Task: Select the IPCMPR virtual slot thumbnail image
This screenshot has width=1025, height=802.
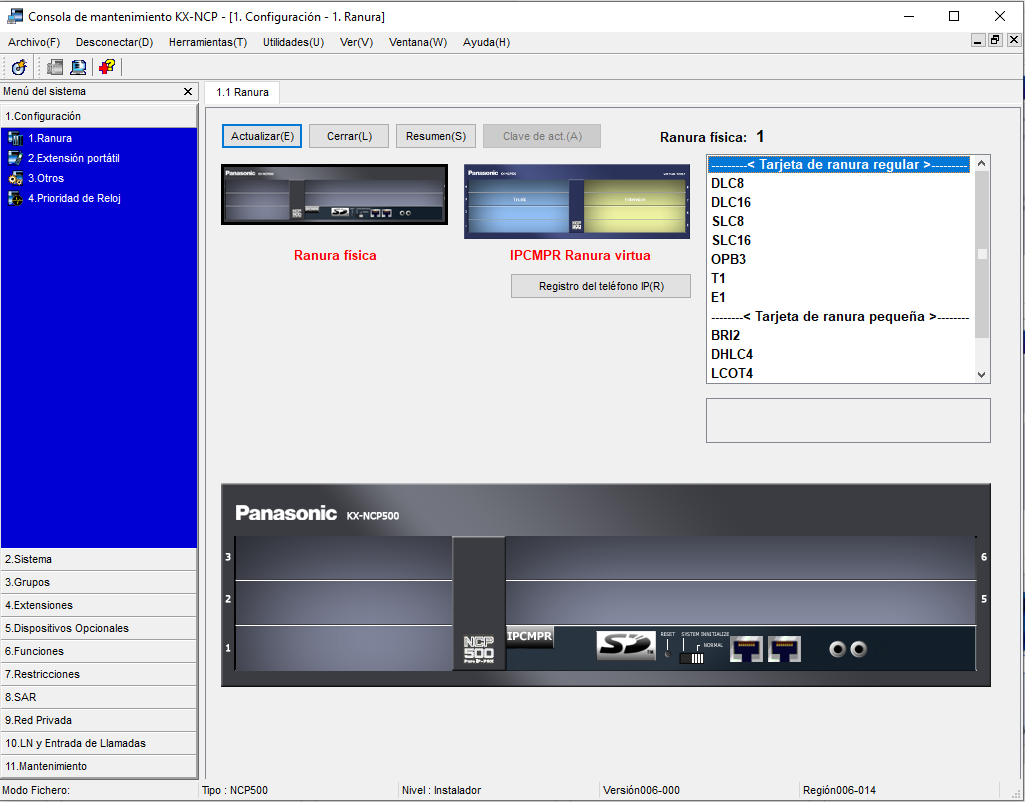Action: pos(577,201)
